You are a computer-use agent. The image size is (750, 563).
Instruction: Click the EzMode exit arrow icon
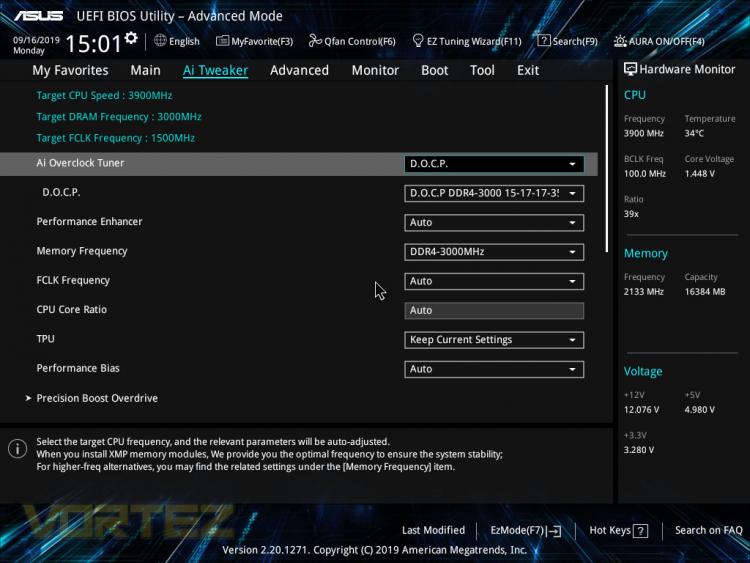pos(554,531)
